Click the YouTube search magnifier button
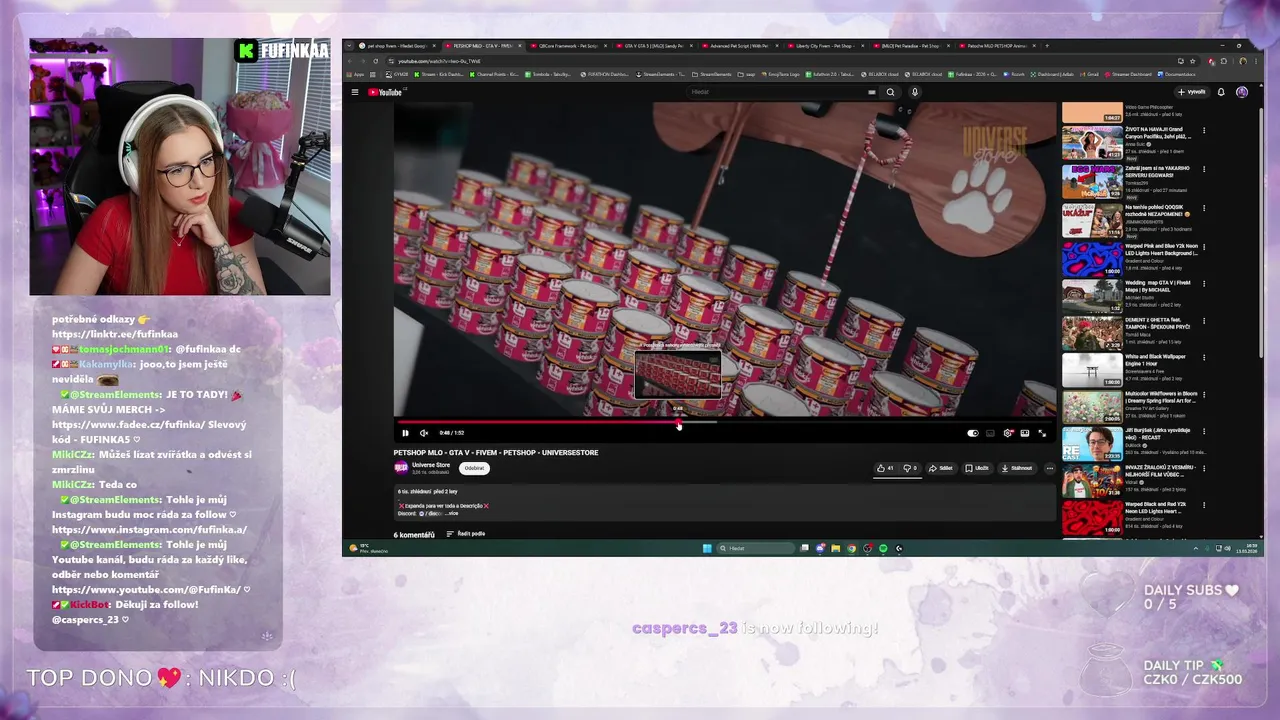1280x720 pixels. [x=890, y=92]
